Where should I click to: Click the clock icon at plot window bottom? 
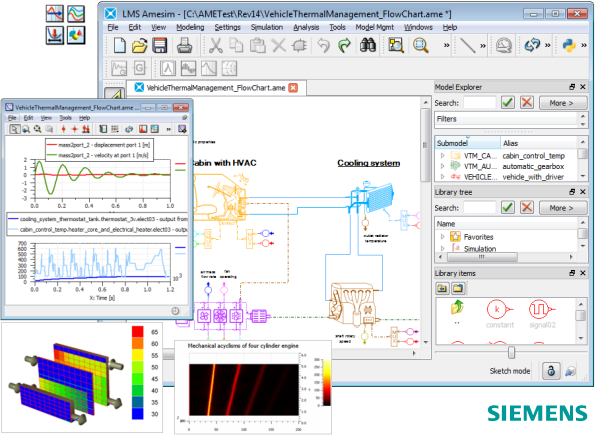[175, 311]
